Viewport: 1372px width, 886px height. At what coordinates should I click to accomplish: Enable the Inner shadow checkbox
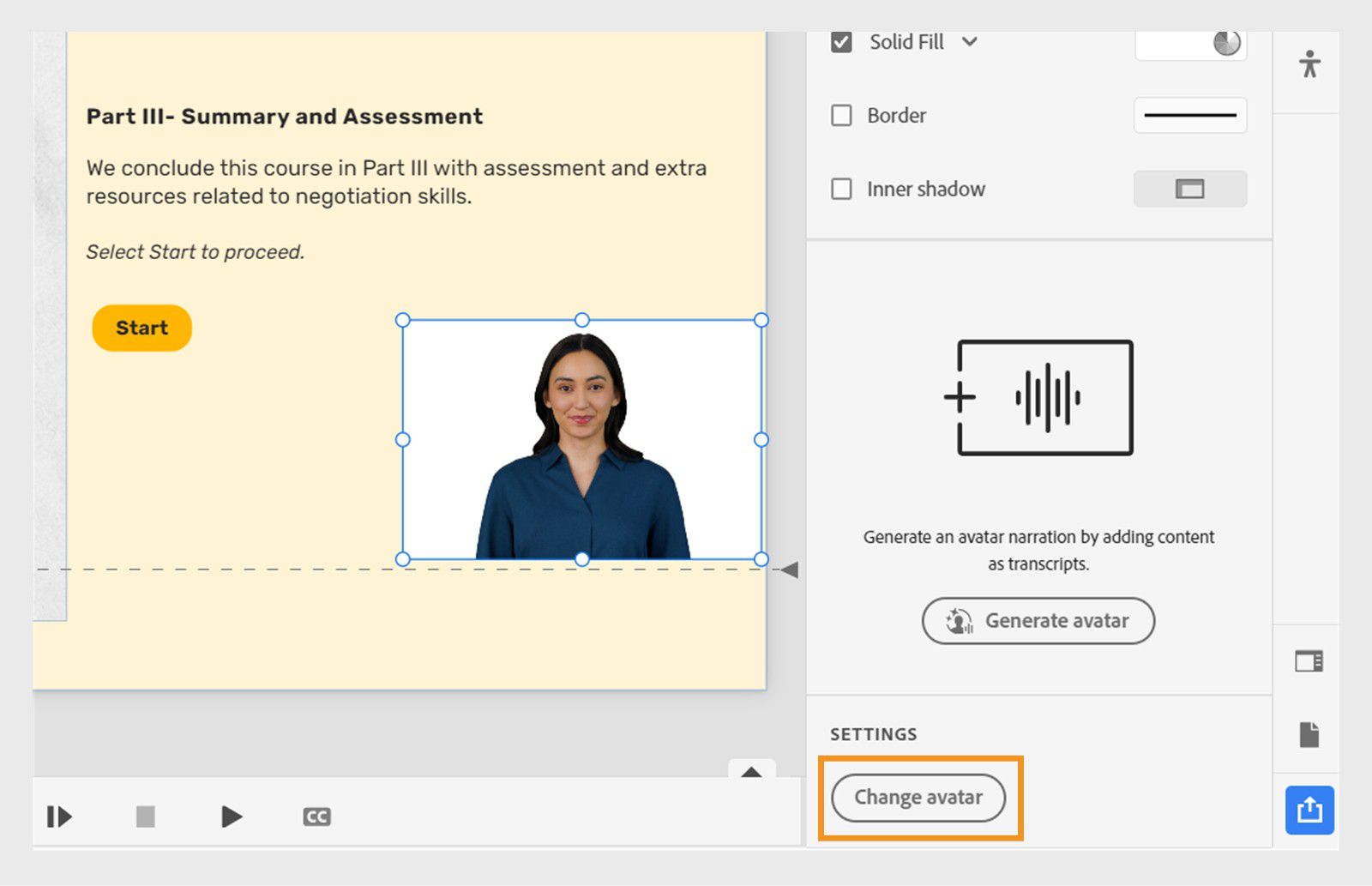[841, 189]
